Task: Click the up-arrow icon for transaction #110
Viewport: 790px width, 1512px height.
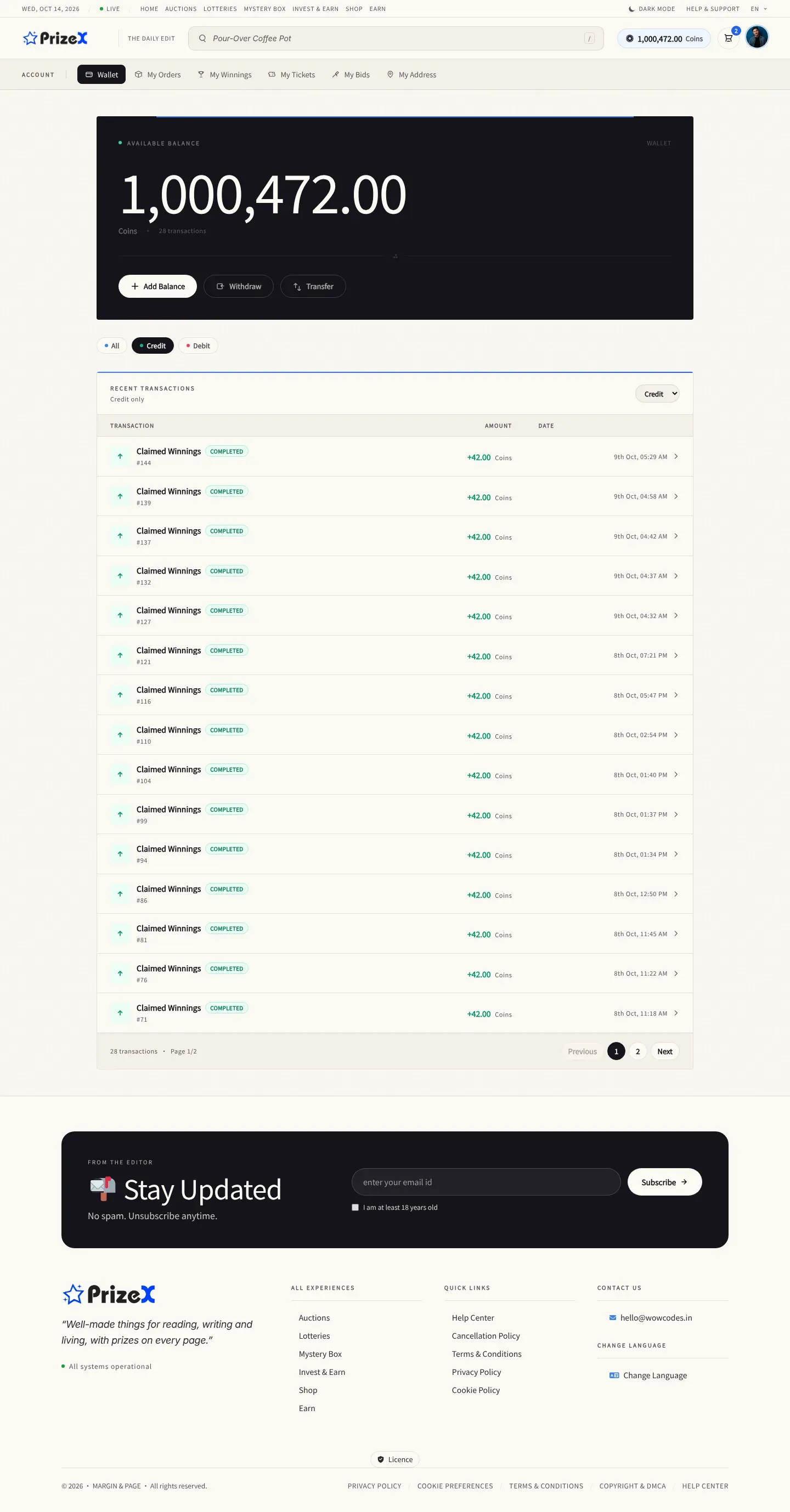Action: click(120, 735)
